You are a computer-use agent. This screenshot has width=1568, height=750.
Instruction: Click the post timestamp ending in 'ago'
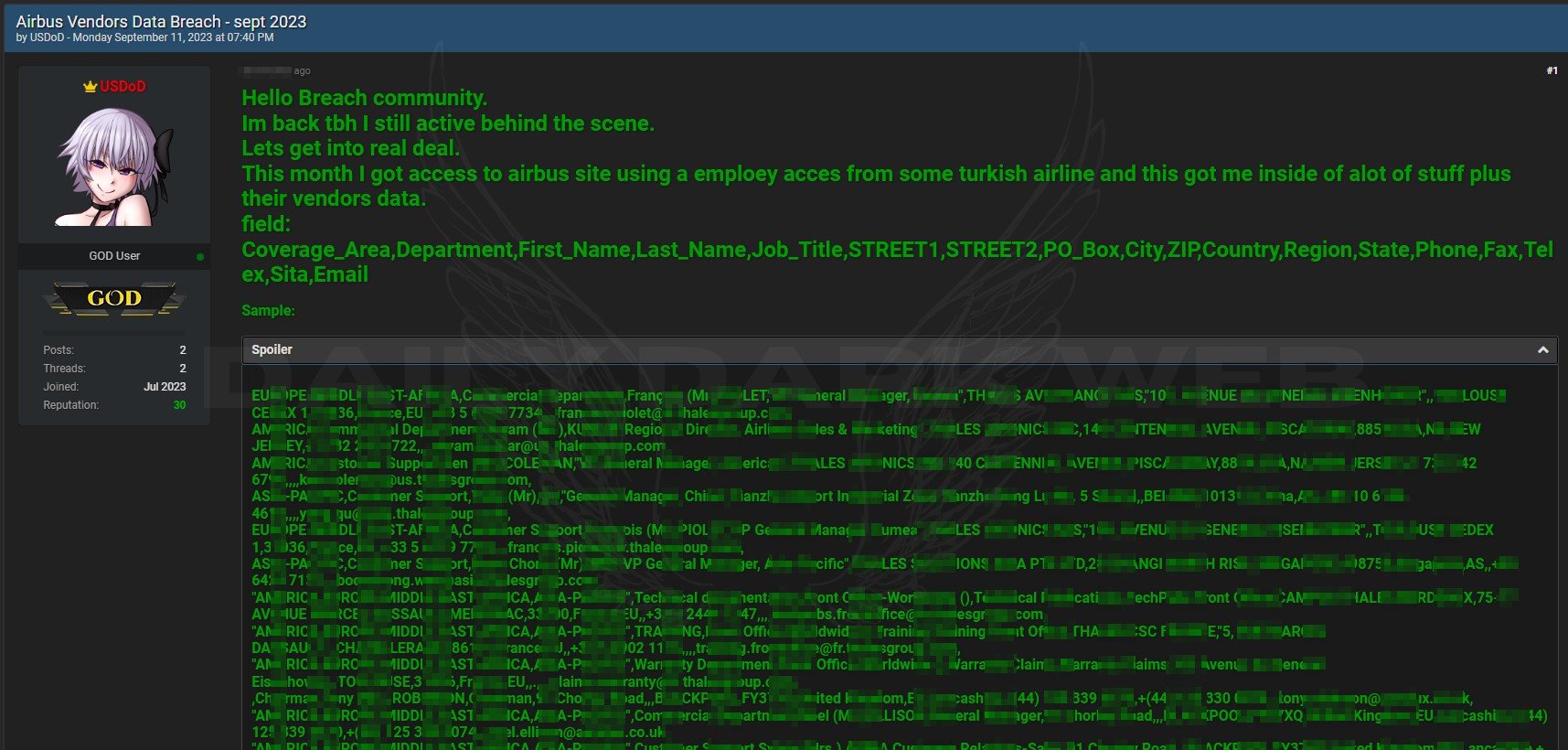274,70
